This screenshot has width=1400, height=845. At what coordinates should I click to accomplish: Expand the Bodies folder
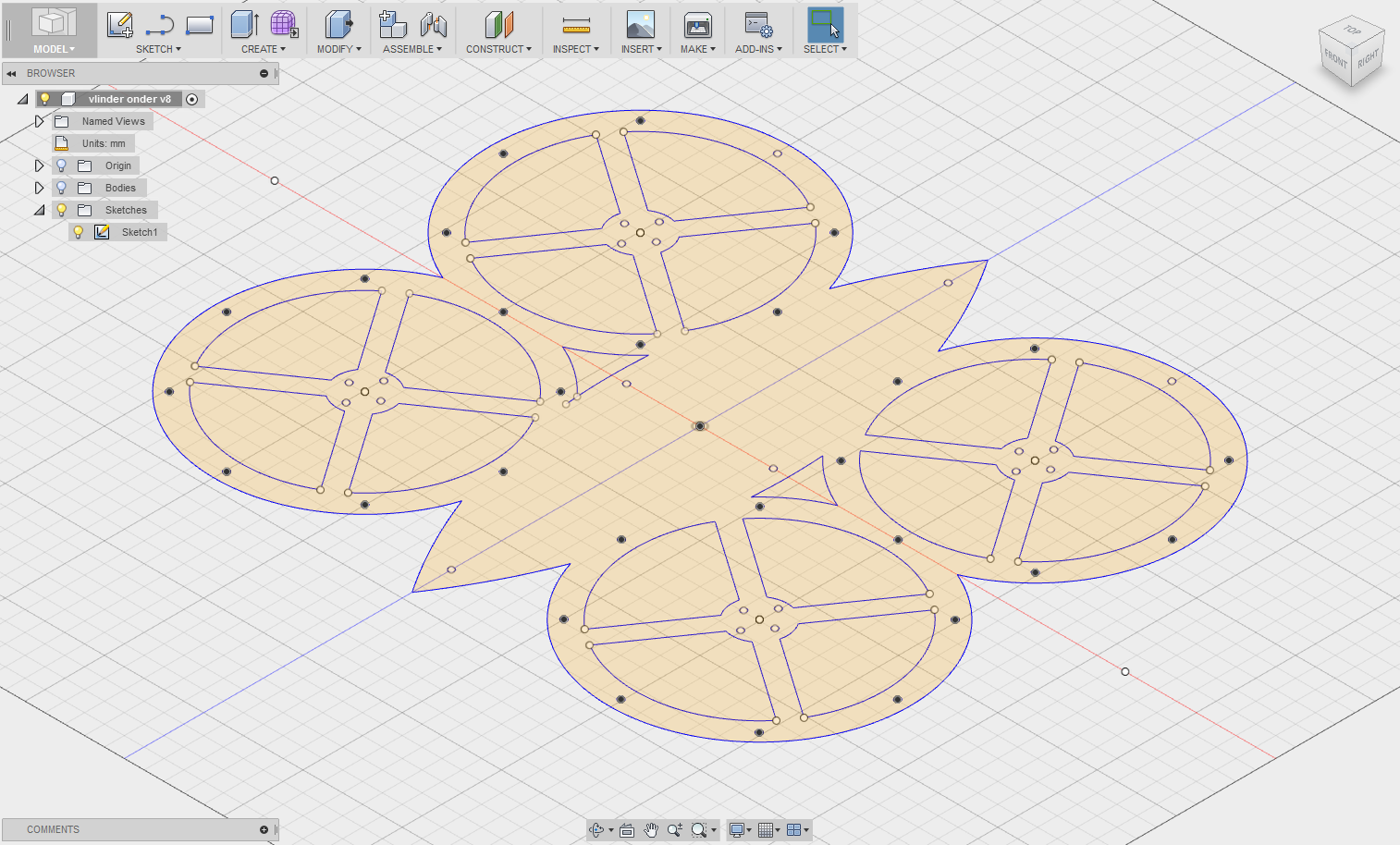[39, 188]
